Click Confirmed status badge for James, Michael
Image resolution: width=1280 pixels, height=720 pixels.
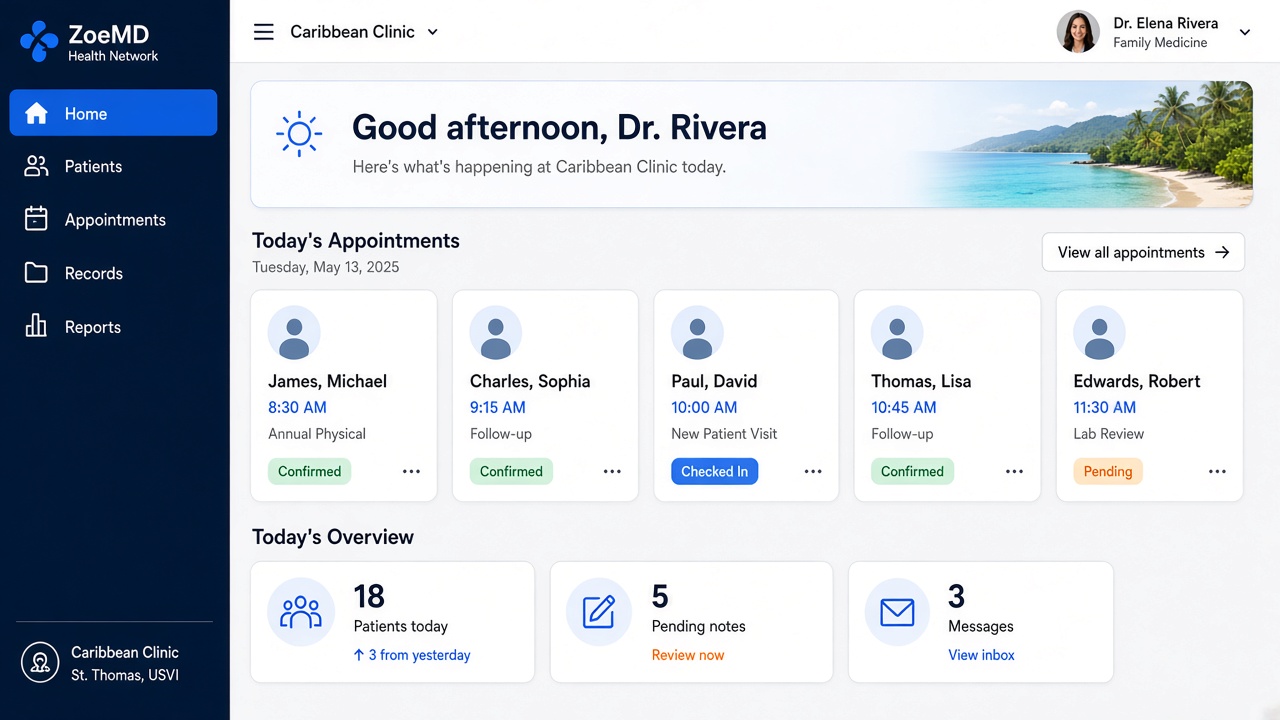coord(309,472)
